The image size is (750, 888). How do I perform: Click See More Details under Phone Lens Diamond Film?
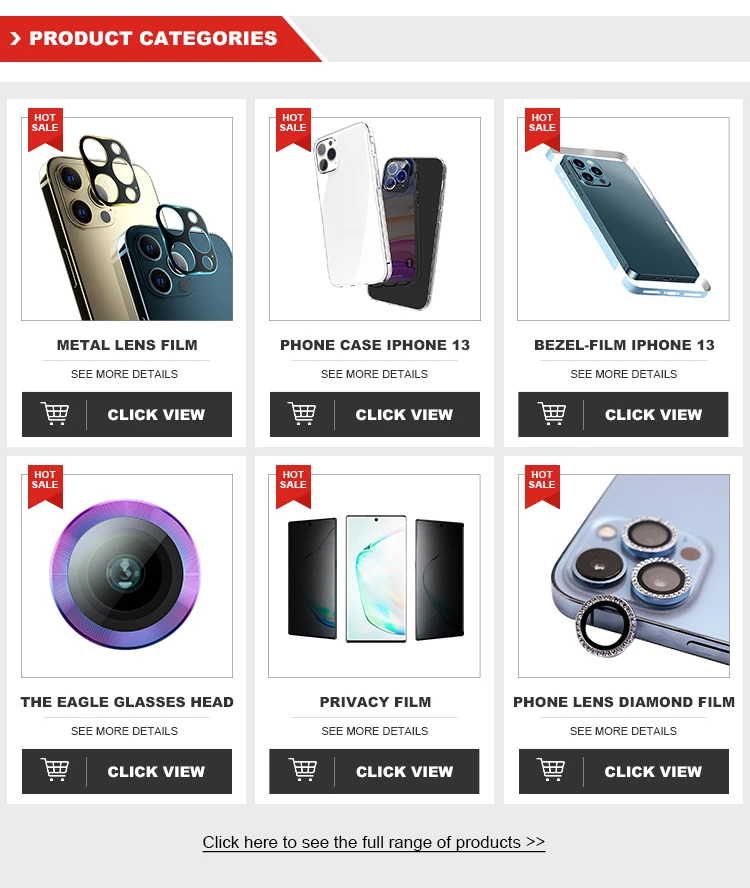coord(623,731)
